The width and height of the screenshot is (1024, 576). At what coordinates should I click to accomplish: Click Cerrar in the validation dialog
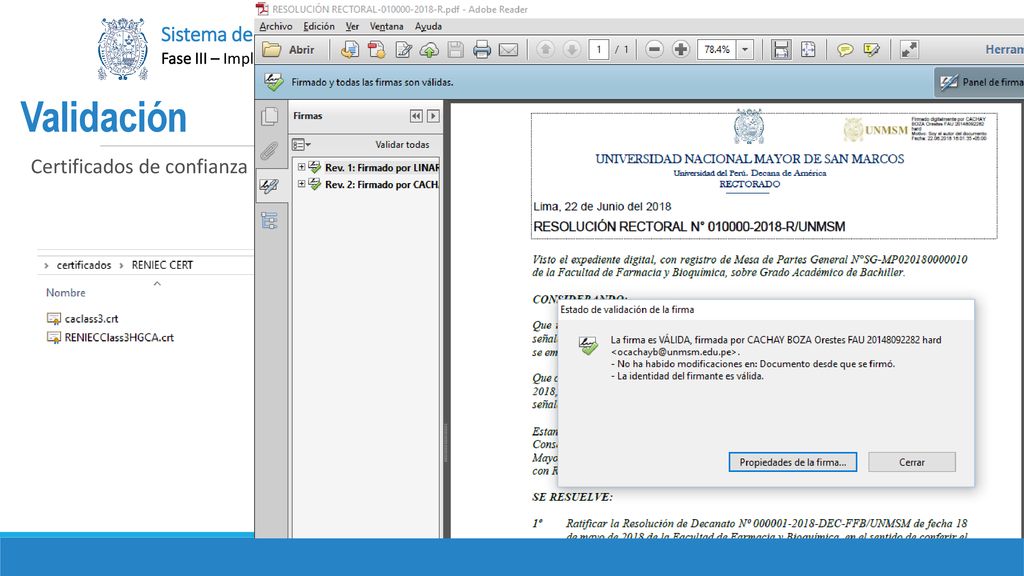point(912,462)
